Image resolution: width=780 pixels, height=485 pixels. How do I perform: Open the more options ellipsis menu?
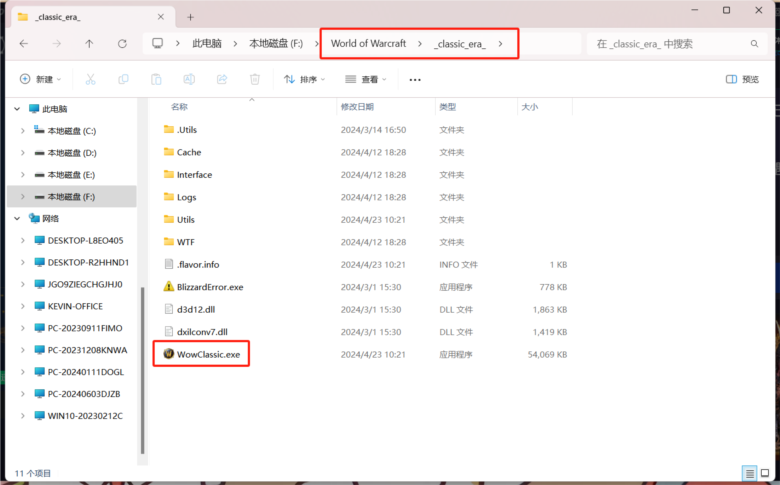coord(415,80)
